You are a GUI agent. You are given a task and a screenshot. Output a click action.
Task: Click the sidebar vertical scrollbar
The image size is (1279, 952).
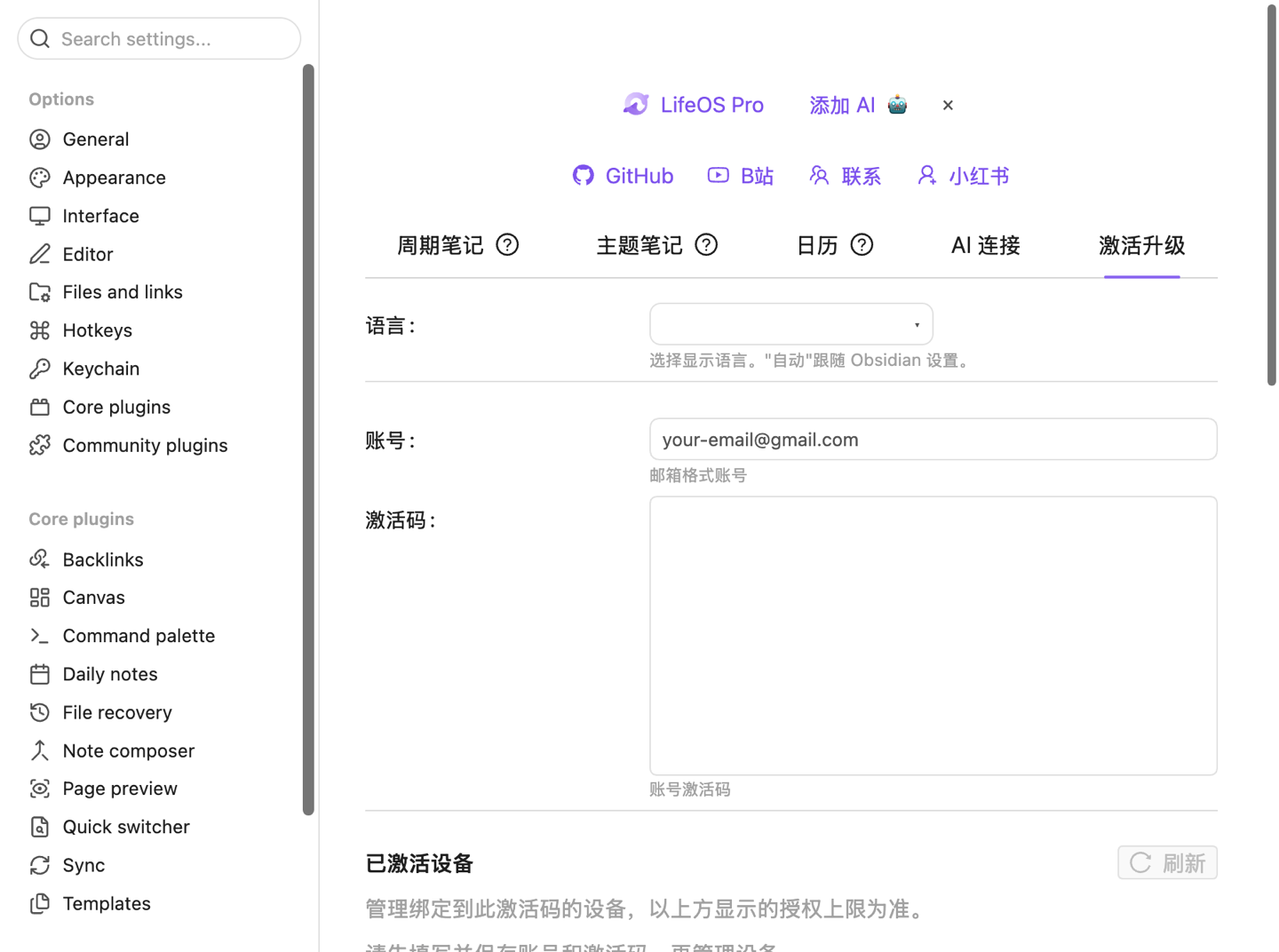click(308, 440)
